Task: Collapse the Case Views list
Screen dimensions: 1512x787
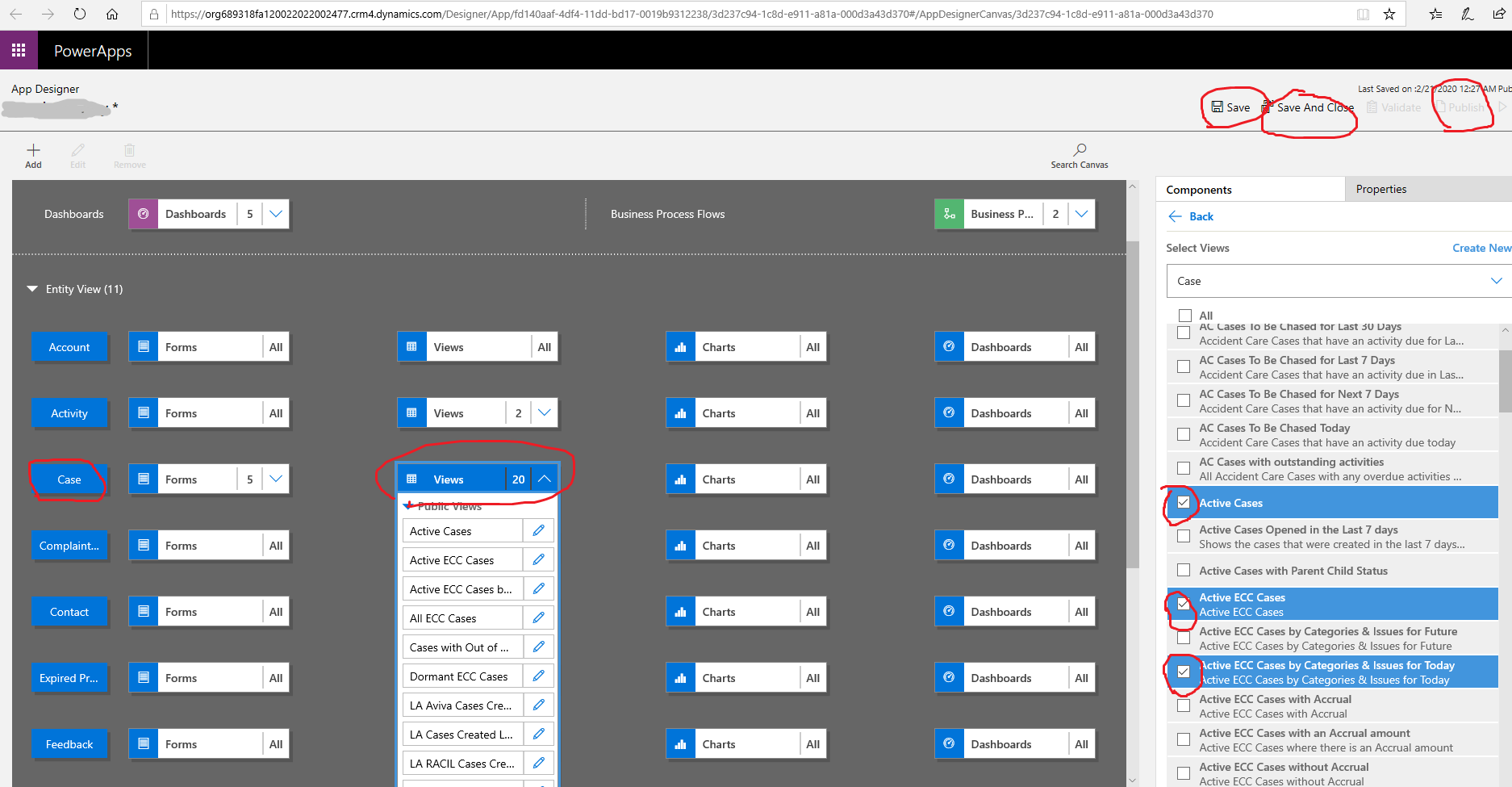Action: 545,479
